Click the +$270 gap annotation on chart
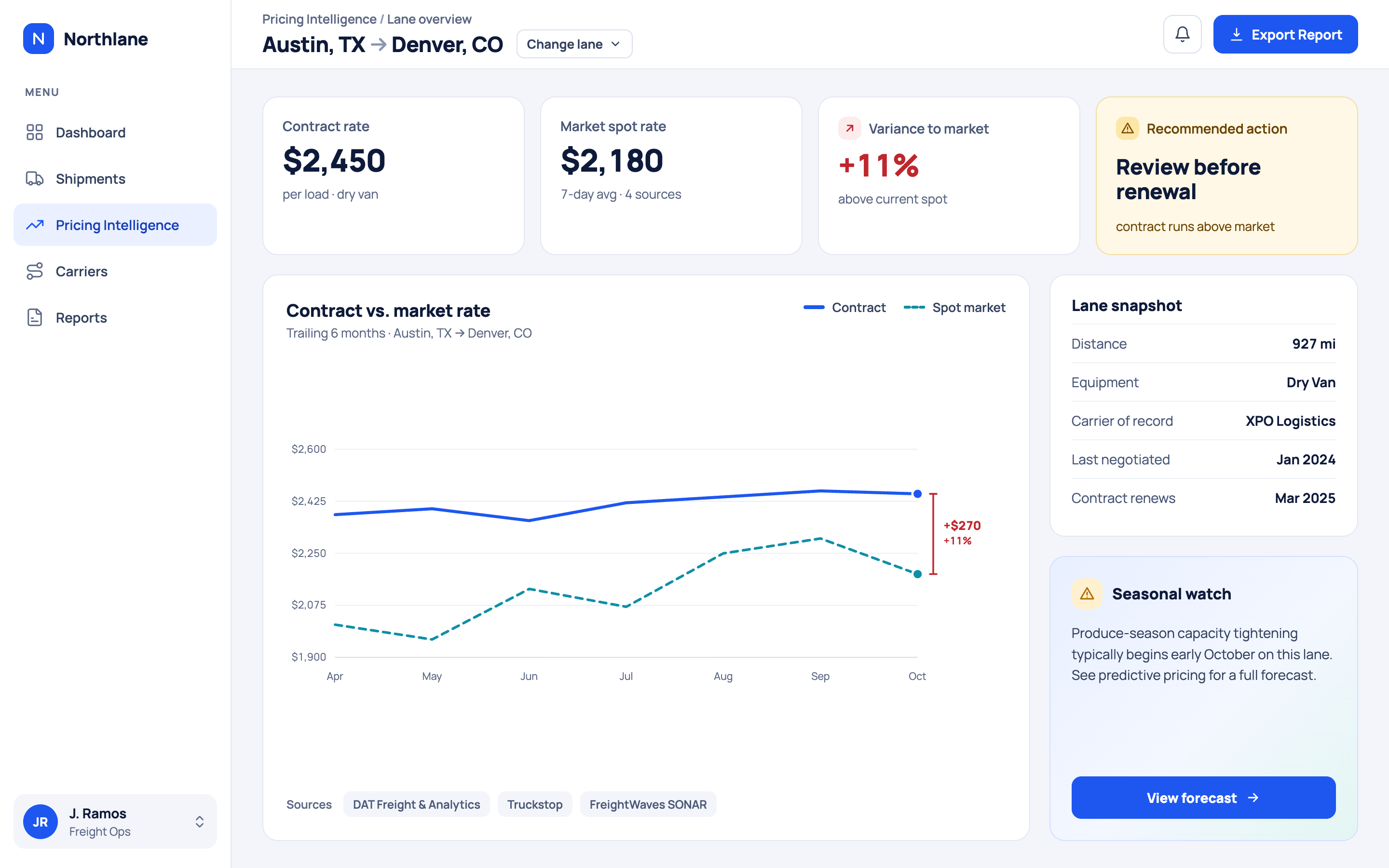This screenshot has width=1389, height=868. click(962, 525)
